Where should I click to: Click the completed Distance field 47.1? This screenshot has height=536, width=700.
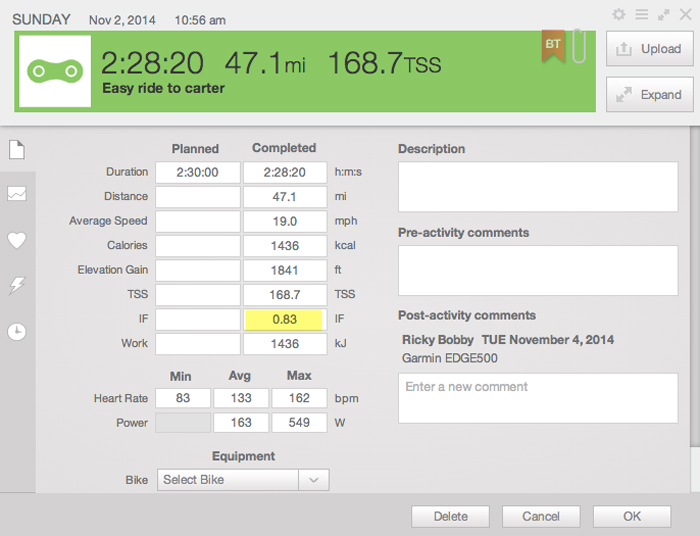(285, 197)
